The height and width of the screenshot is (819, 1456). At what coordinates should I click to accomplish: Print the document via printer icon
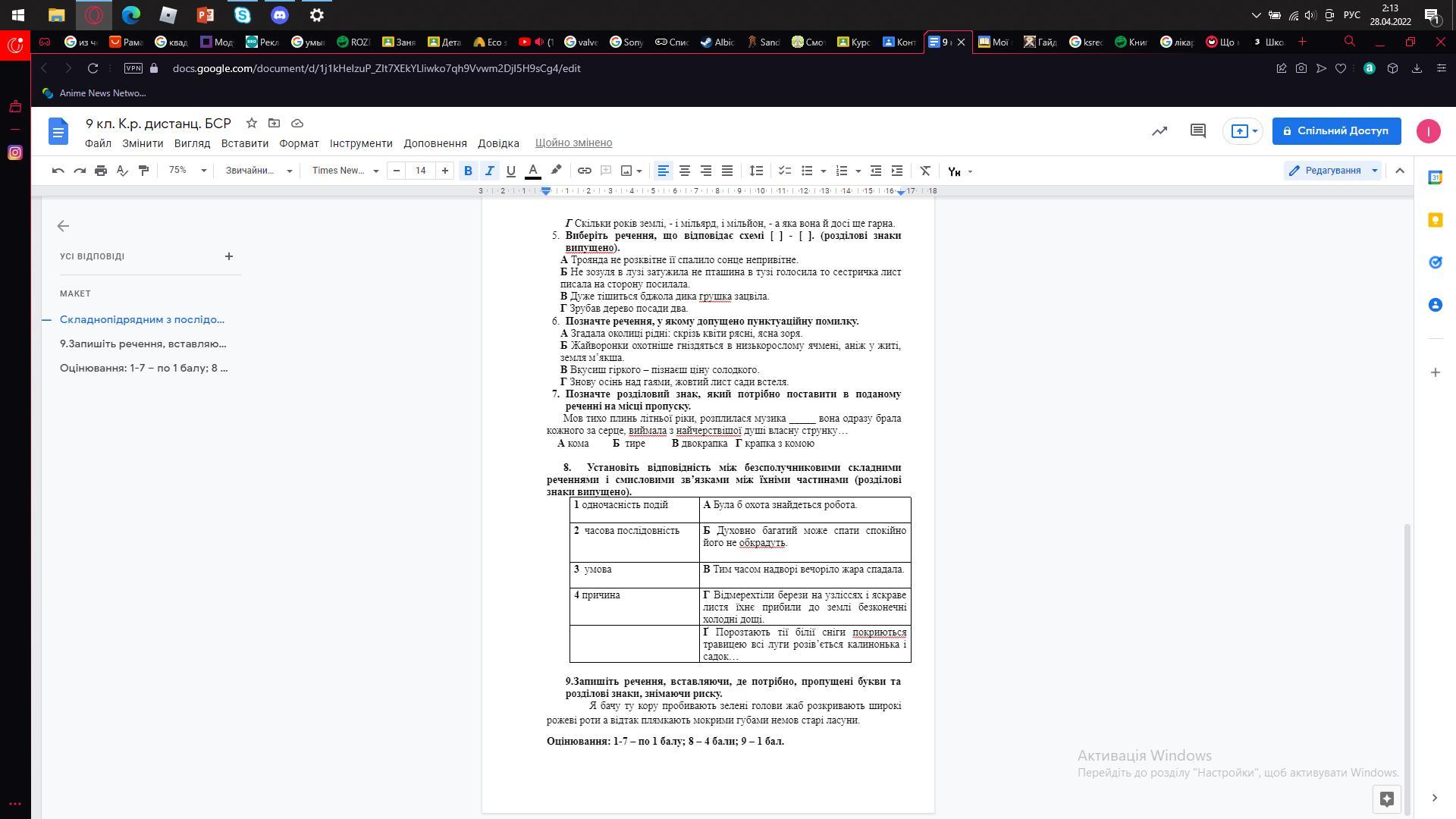click(101, 171)
